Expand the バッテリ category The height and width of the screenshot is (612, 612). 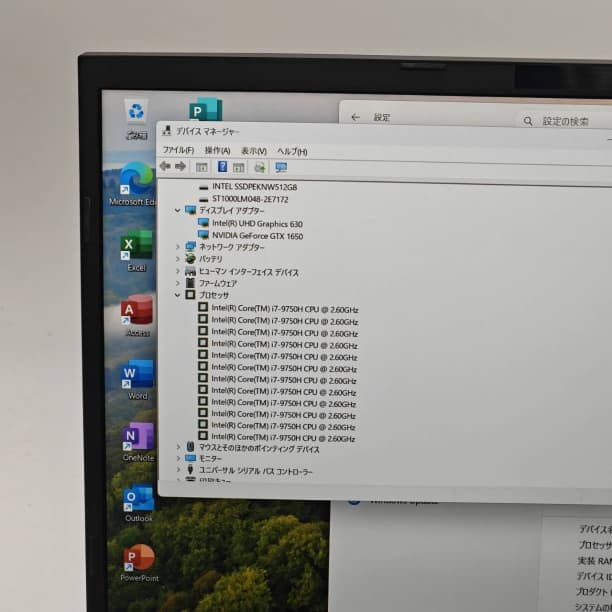pyautogui.click(x=178, y=259)
